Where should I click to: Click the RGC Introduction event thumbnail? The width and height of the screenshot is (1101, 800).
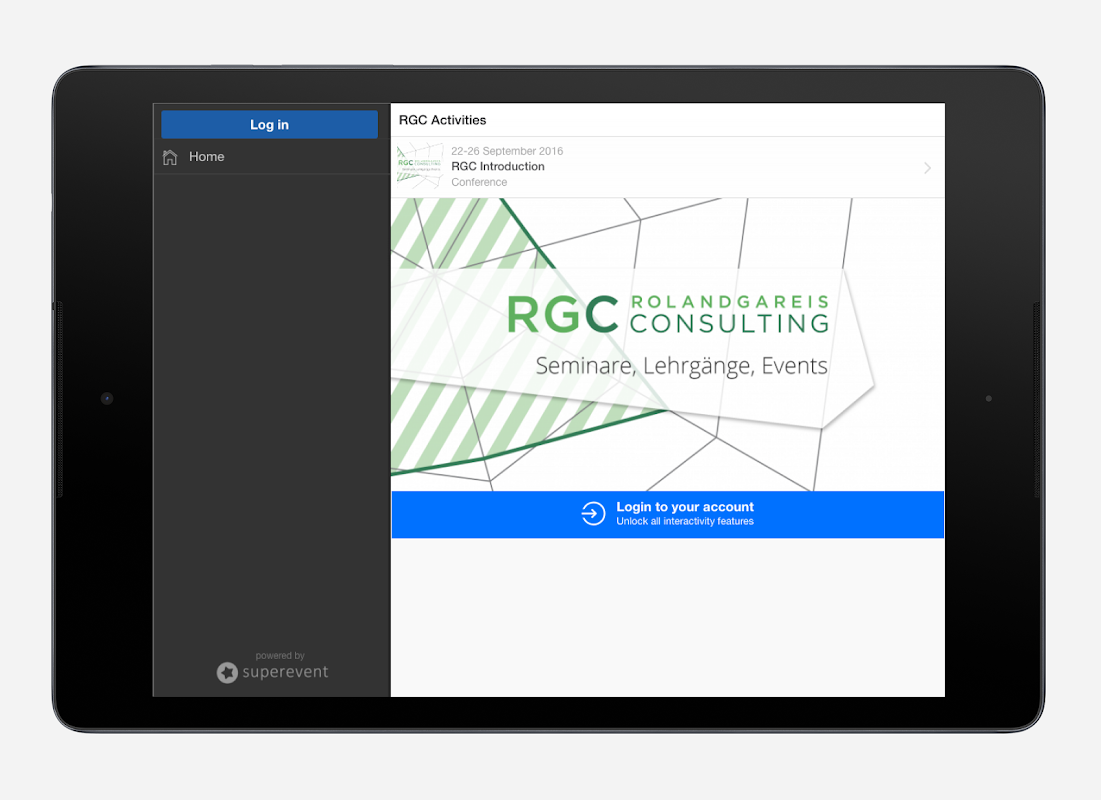click(420, 166)
